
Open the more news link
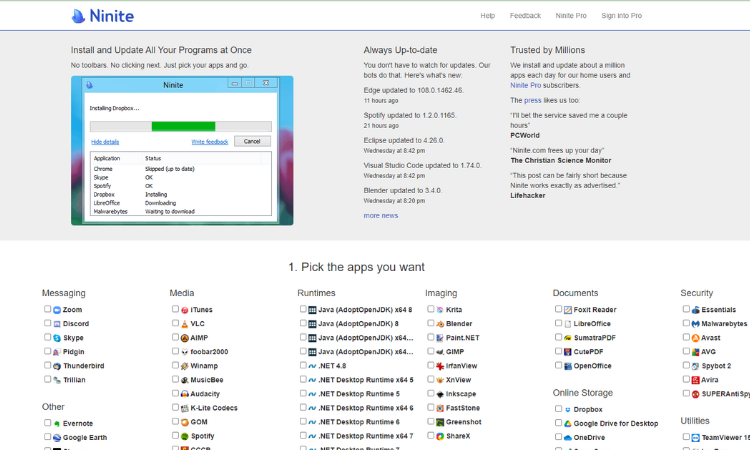point(380,216)
